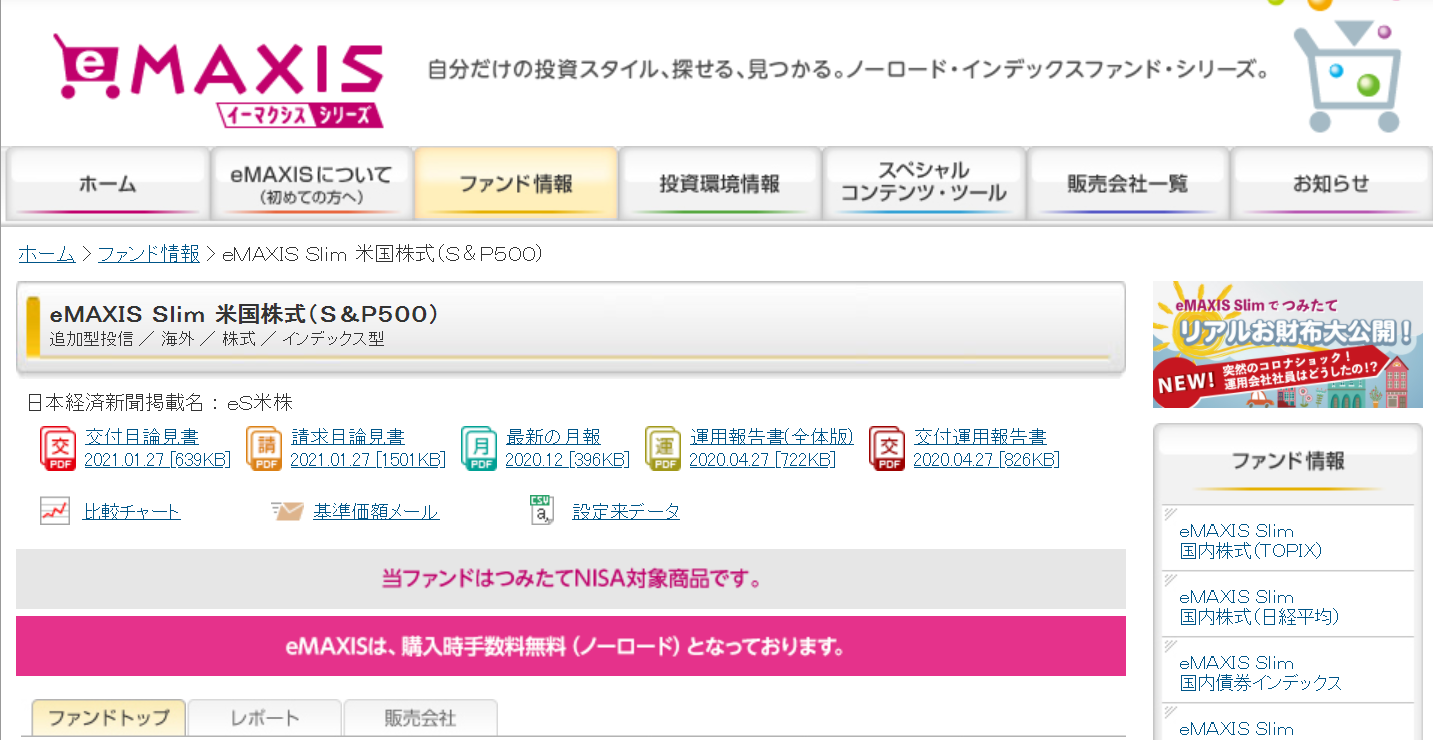This screenshot has width=1433, height=740.
Task: Open スペシャルコンテンツ・ツール menu
Action: pyautogui.click(x=924, y=184)
